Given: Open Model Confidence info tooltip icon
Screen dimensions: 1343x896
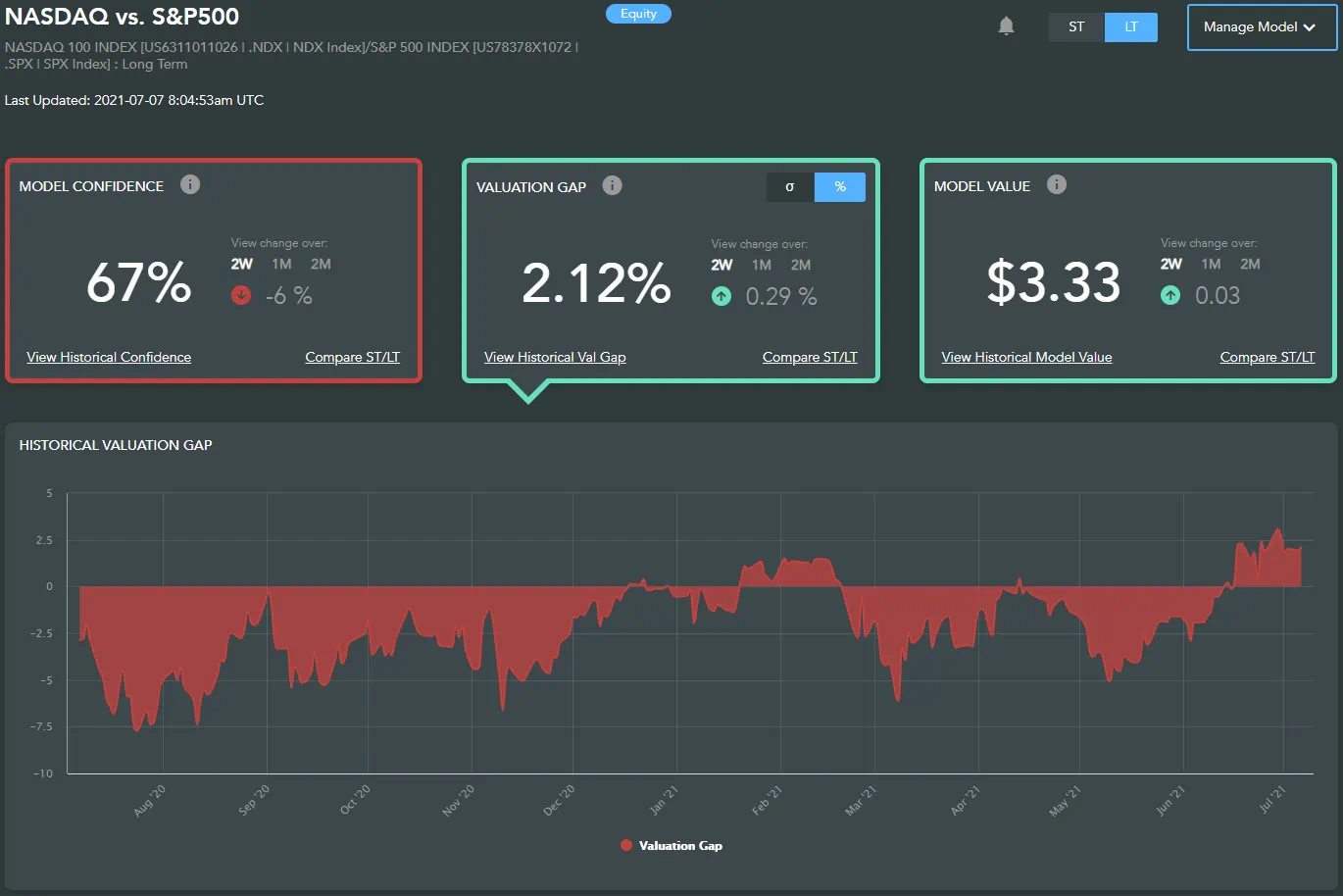Looking at the screenshot, I should [x=190, y=184].
